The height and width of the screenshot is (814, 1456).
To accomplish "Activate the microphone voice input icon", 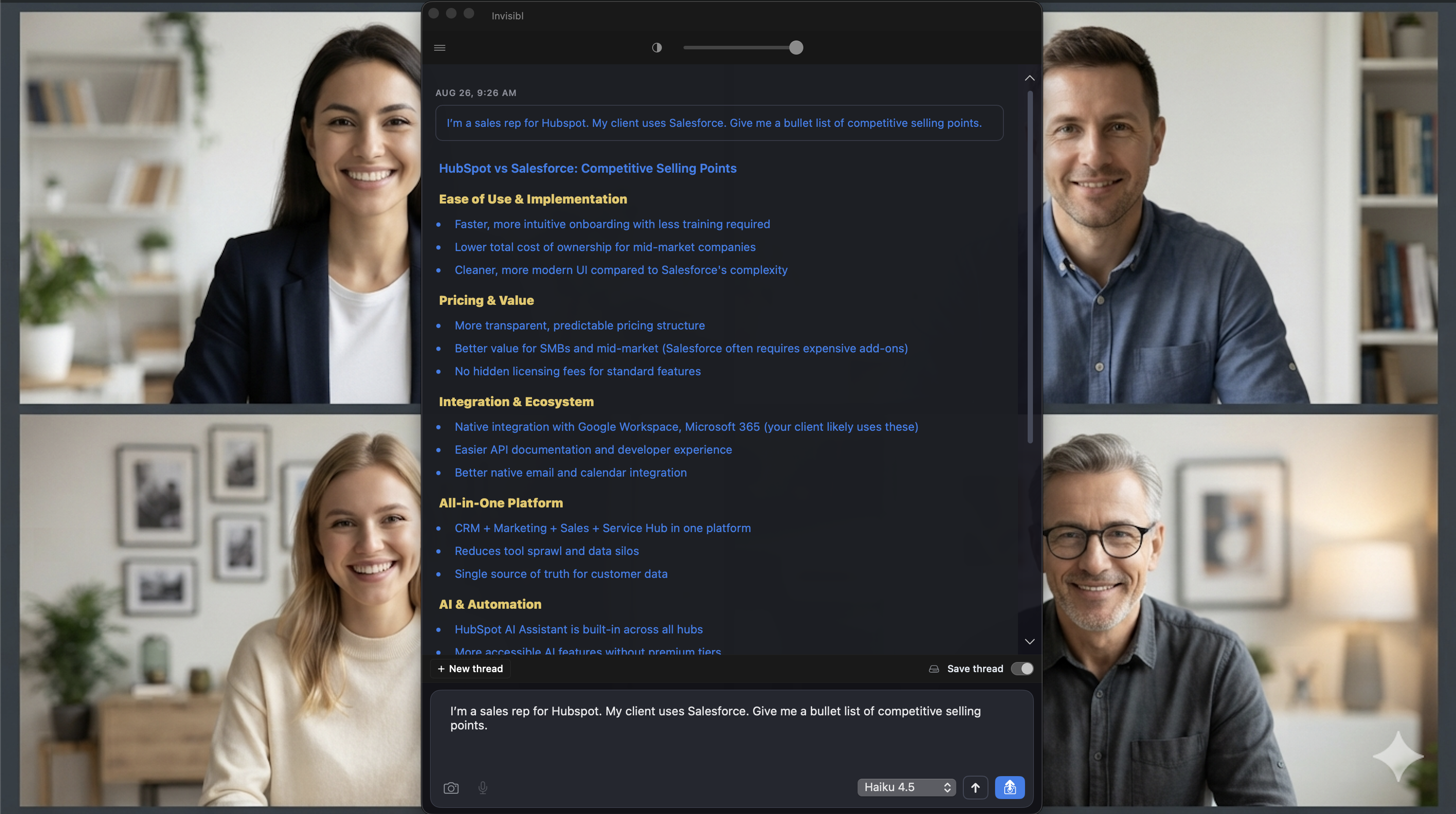I will [x=483, y=788].
